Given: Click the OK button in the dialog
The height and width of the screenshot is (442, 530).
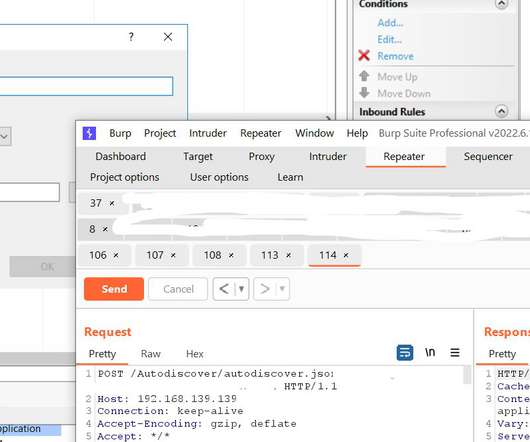Looking at the screenshot, I should pos(43,267).
